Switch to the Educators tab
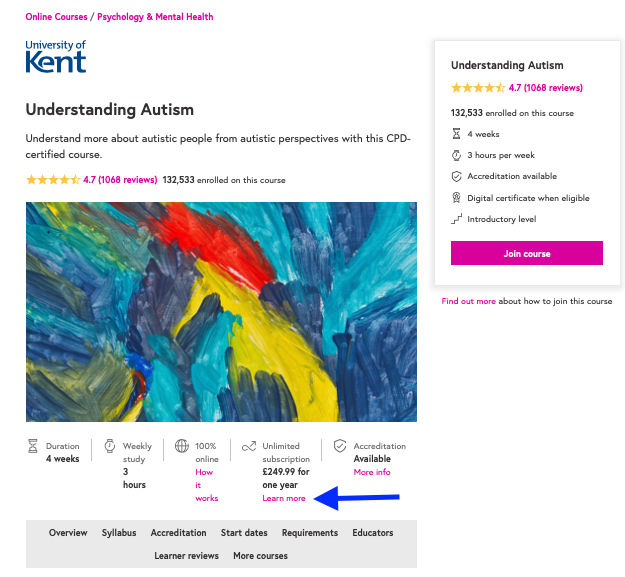This screenshot has height=577, width=625. 373,533
